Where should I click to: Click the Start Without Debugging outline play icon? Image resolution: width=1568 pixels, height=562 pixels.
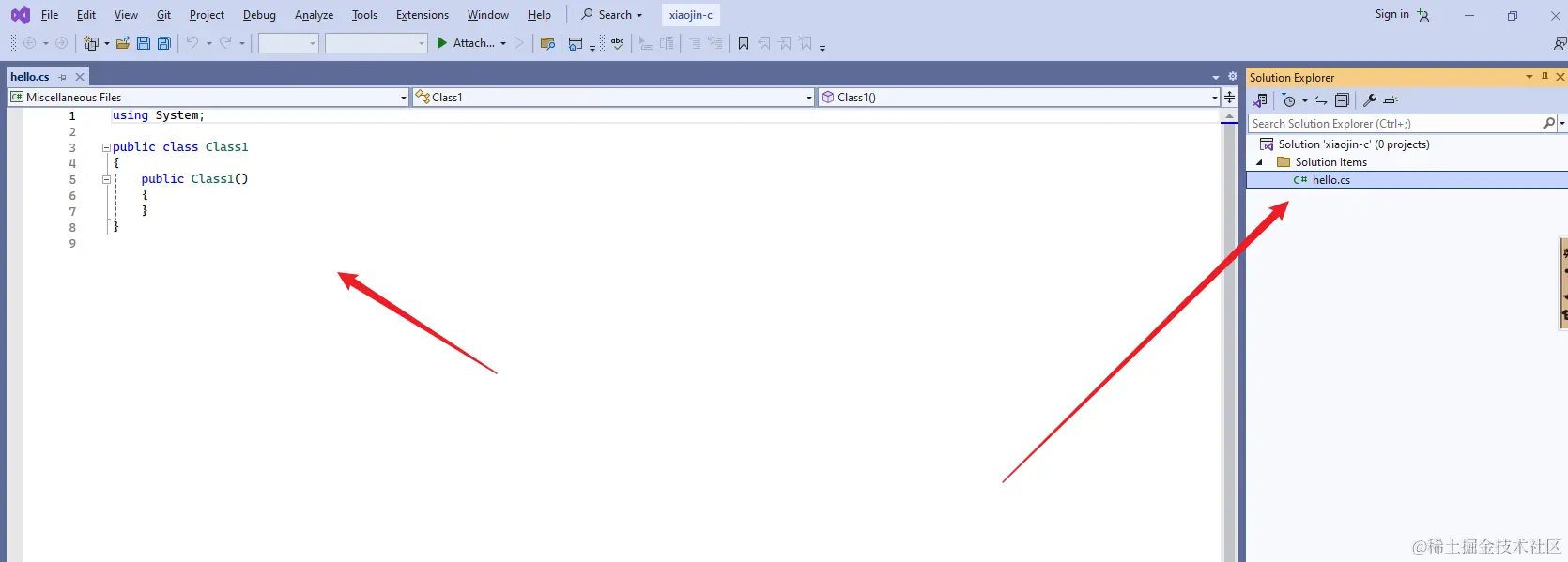pyautogui.click(x=519, y=43)
